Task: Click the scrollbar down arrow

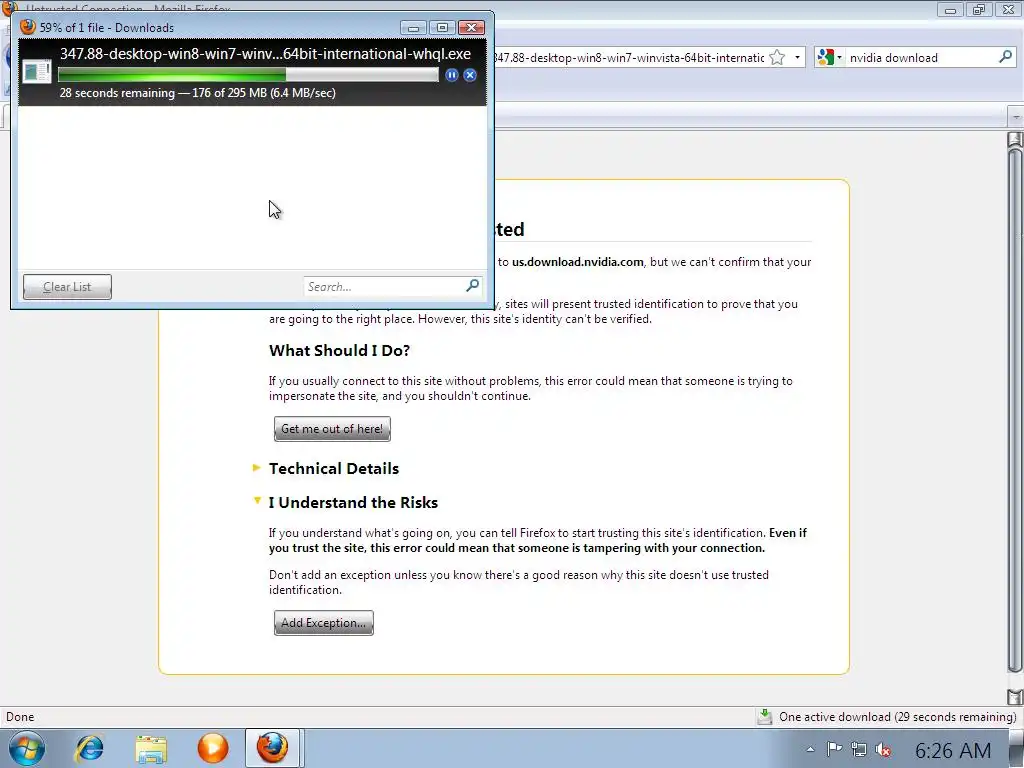Action: pyautogui.click(x=1015, y=697)
